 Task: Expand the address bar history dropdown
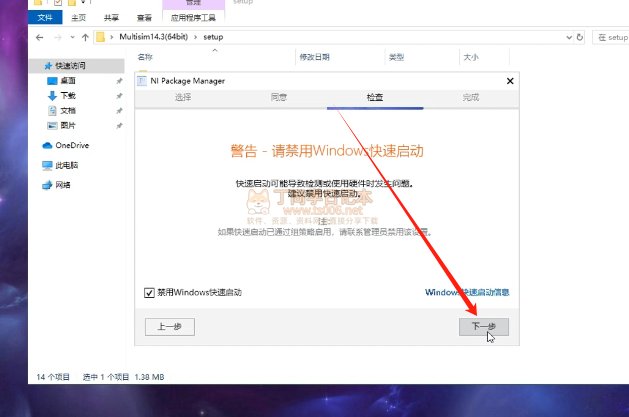(x=569, y=37)
